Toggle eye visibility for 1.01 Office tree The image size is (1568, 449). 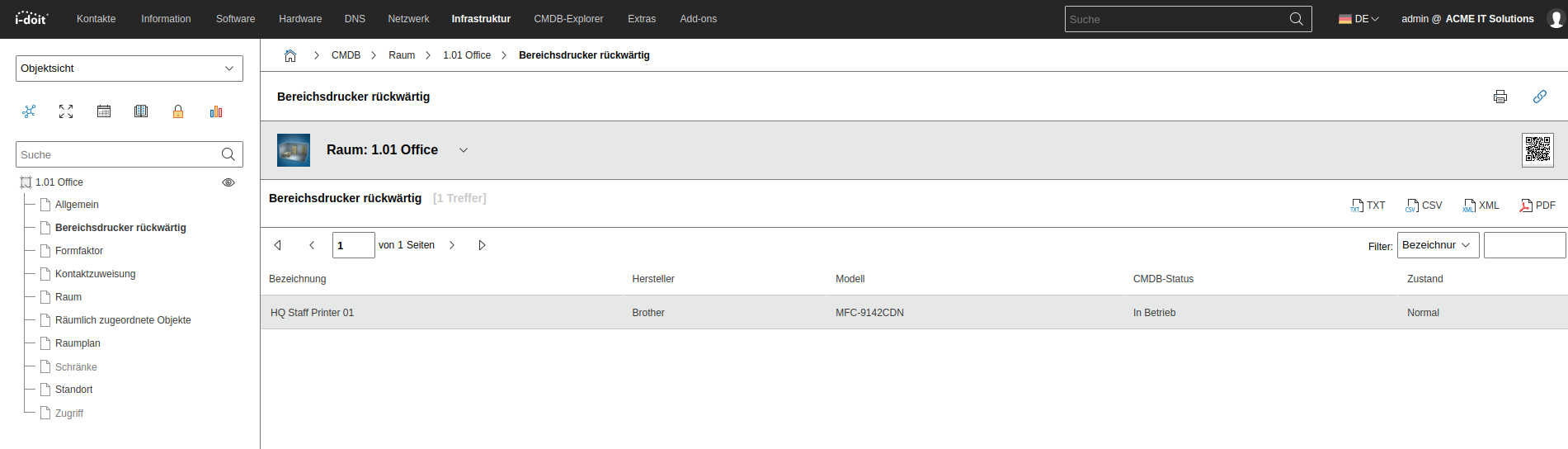point(228,182)
